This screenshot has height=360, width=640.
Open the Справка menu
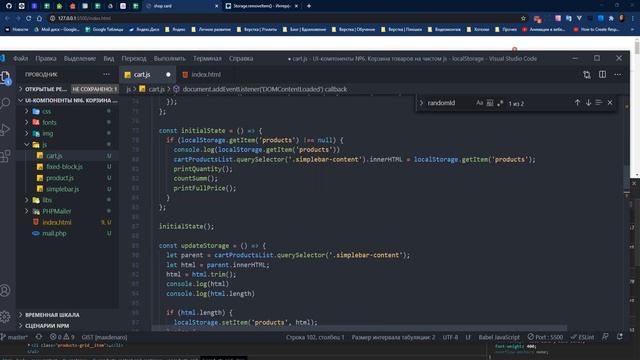coord(241,58)
